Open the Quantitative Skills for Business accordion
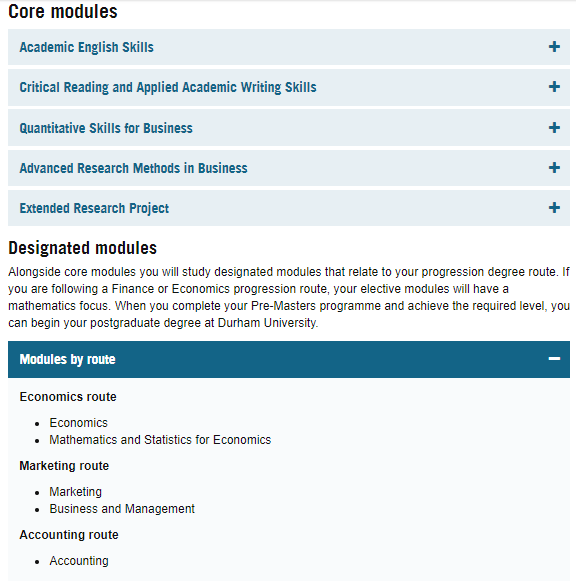The image size is (576, 581). coord(106,128)
